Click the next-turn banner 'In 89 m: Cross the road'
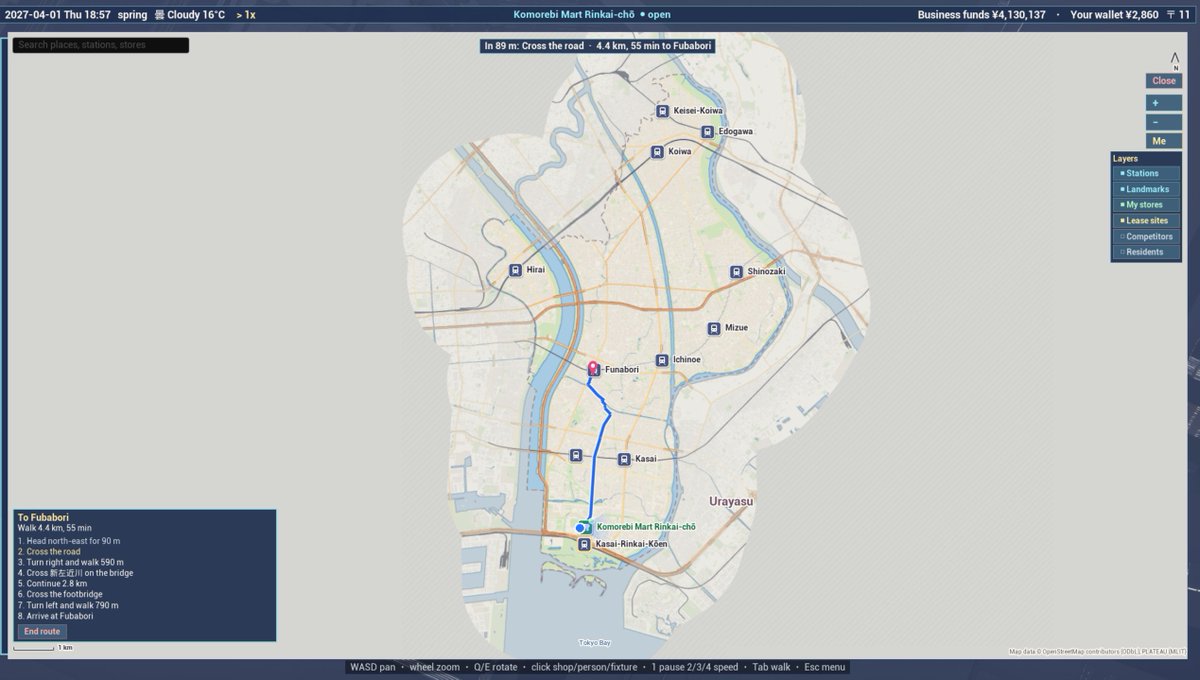The image size is (1200, 680). (598, 46)
